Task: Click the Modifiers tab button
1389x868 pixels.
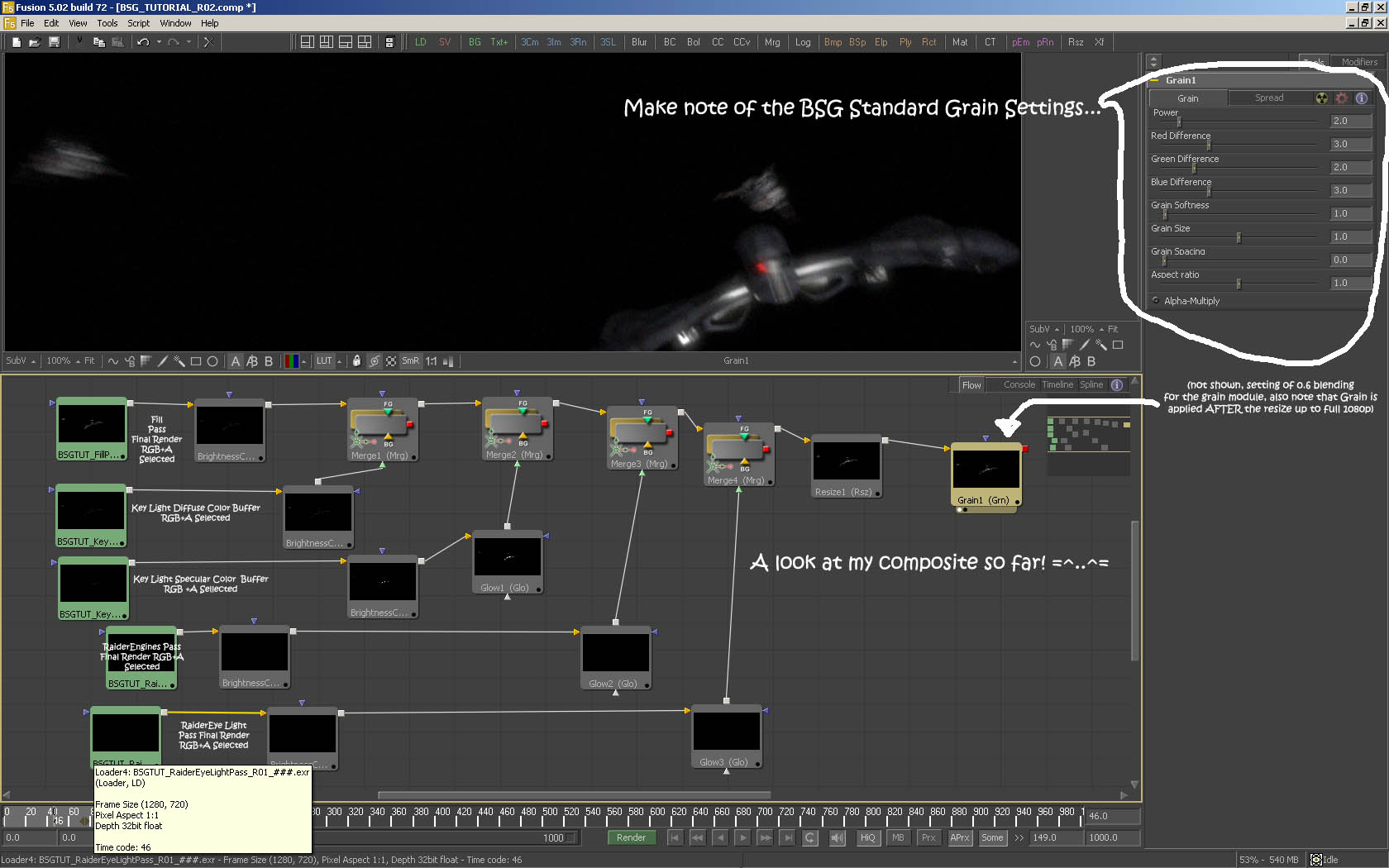Action: [x=1359, y=62]
